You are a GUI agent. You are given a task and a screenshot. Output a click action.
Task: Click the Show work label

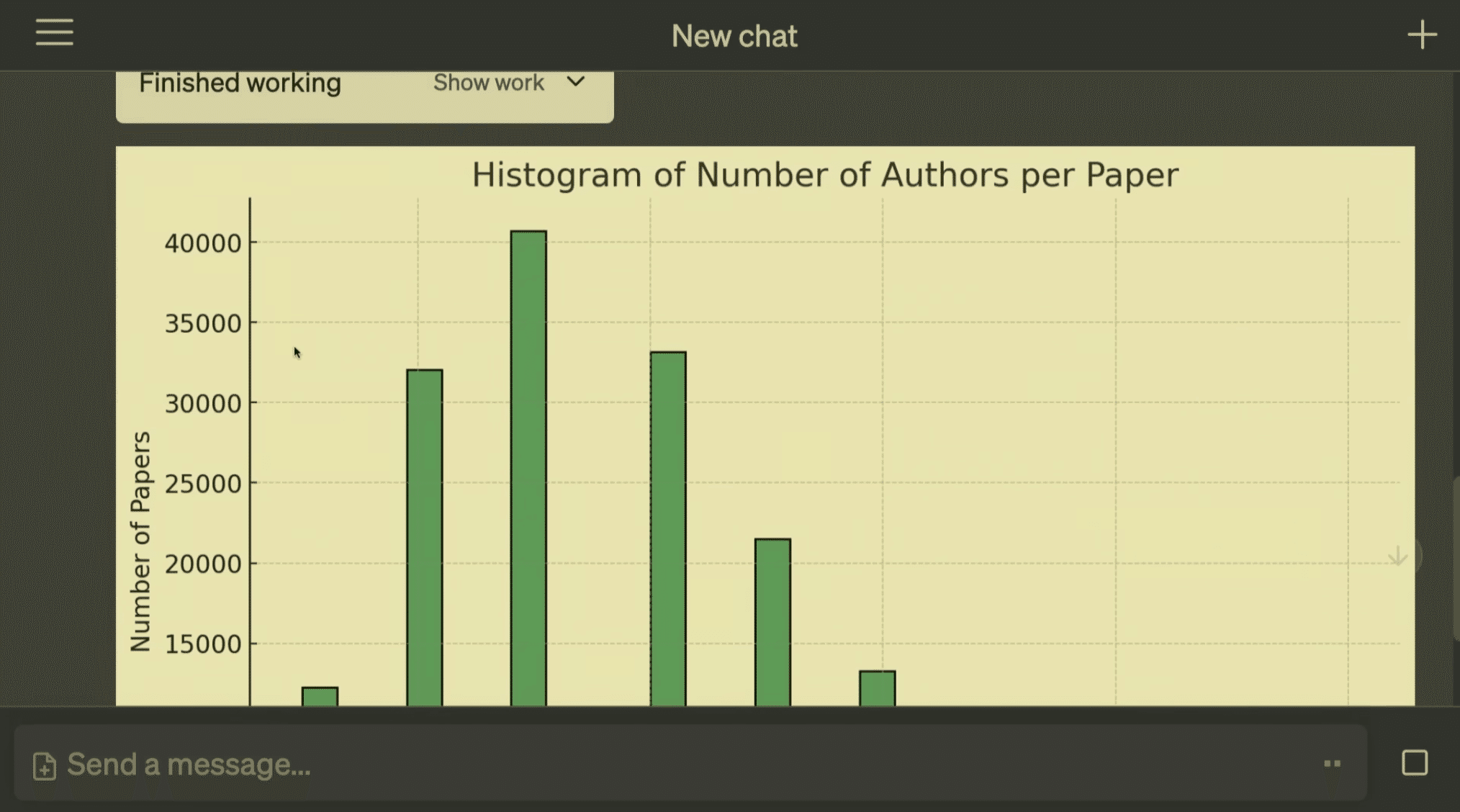pyautogui.click(x=488, y=83)
